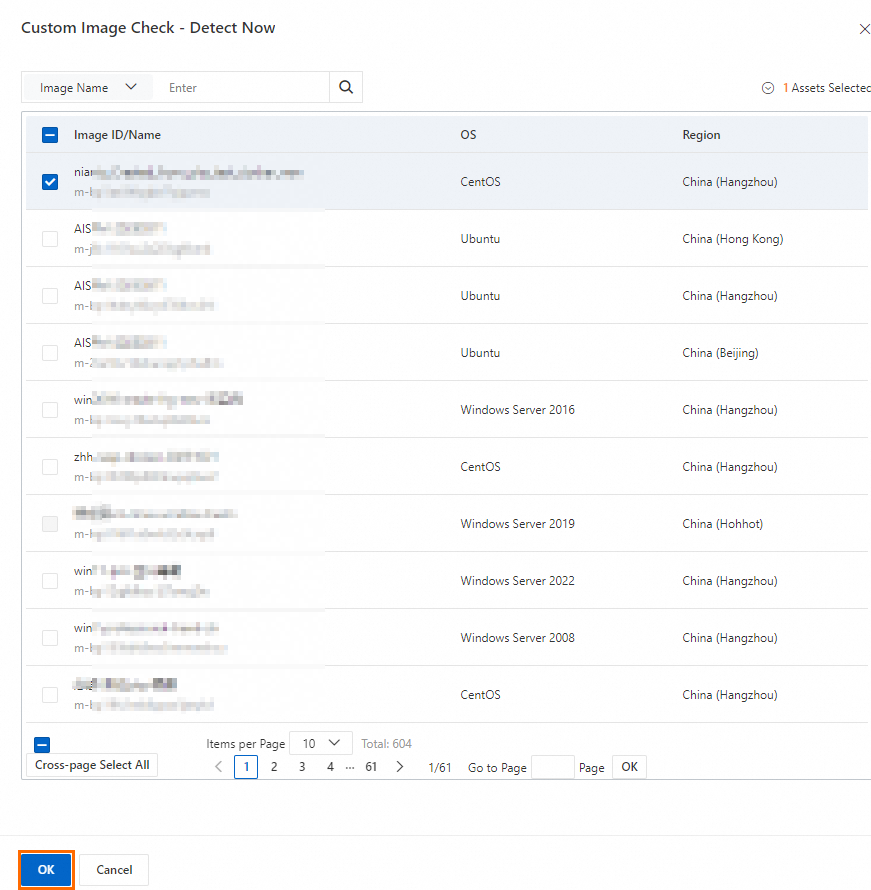Click Cross-page Select All button

click(92, 765)
